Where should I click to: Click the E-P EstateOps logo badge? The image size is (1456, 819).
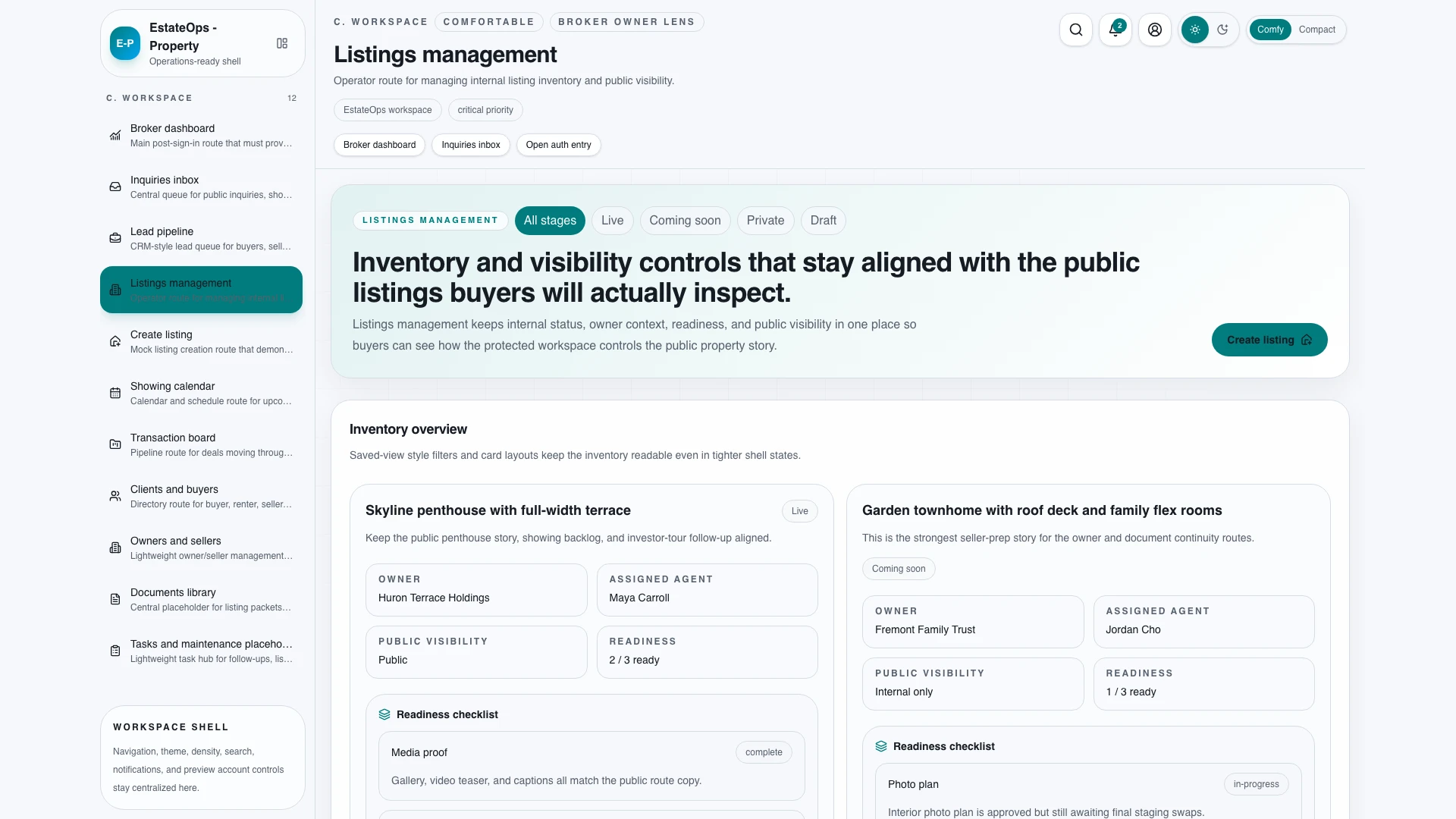point(125,43)
